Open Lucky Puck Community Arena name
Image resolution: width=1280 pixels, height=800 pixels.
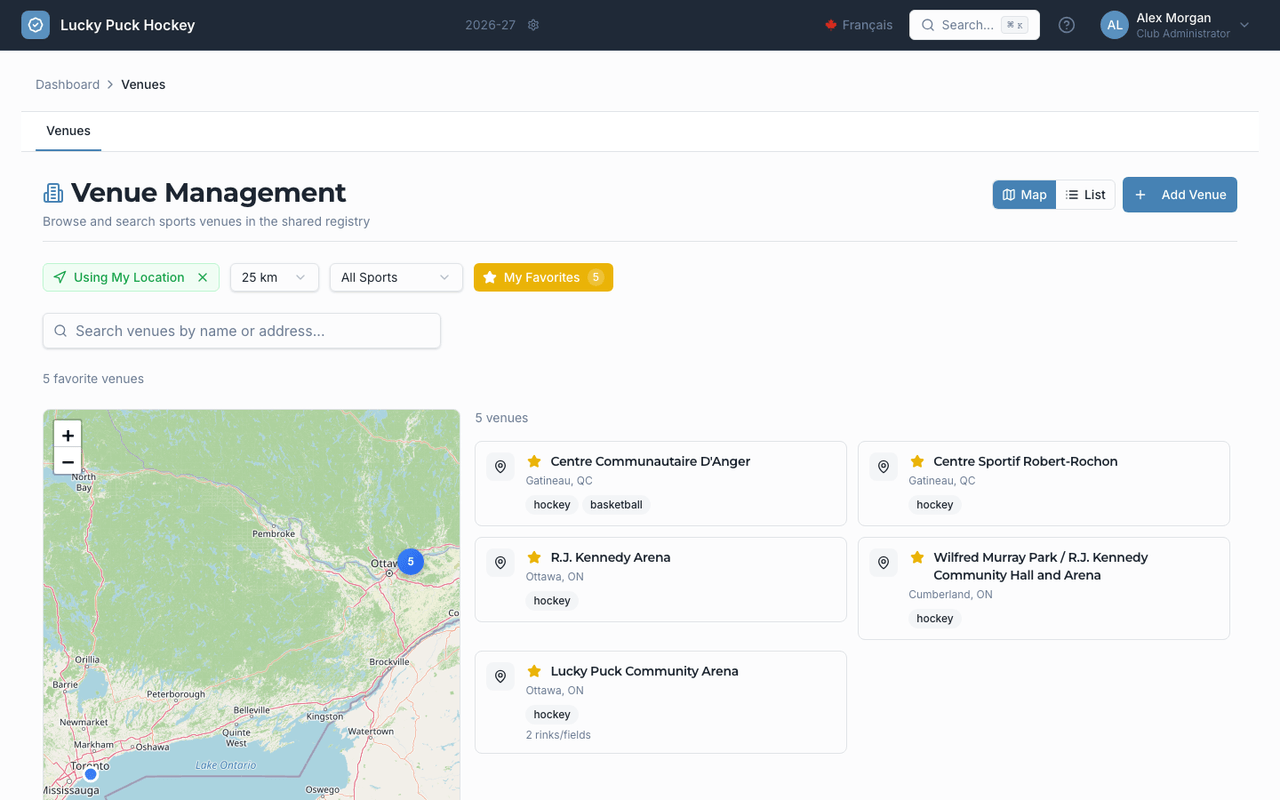point(644,671)
